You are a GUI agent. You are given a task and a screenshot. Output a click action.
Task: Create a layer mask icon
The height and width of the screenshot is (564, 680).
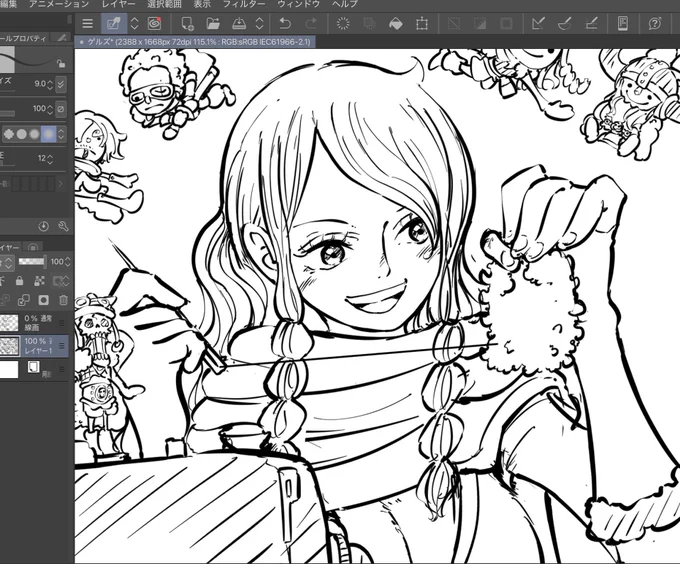[43, 300]
